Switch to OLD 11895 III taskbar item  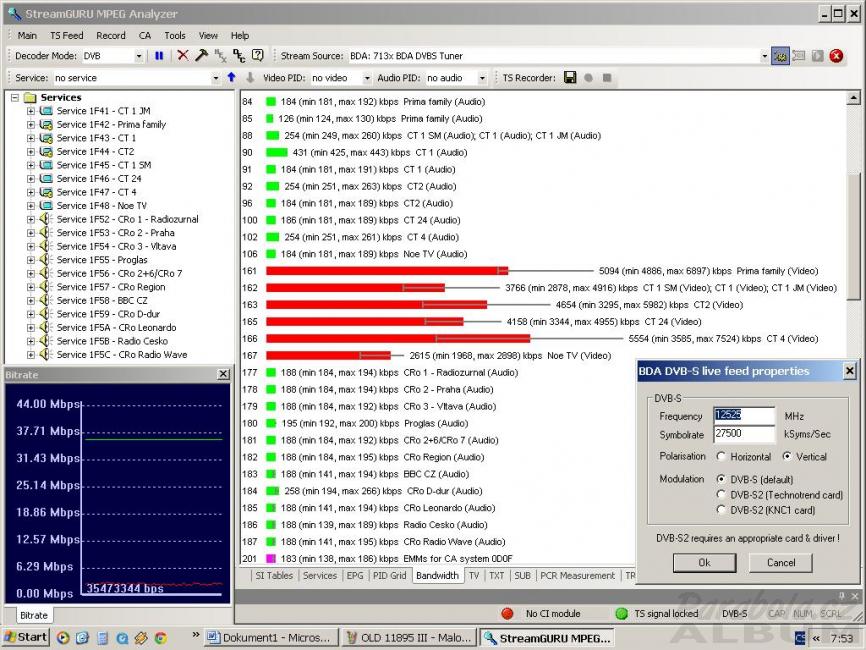(x=409, y=638)
